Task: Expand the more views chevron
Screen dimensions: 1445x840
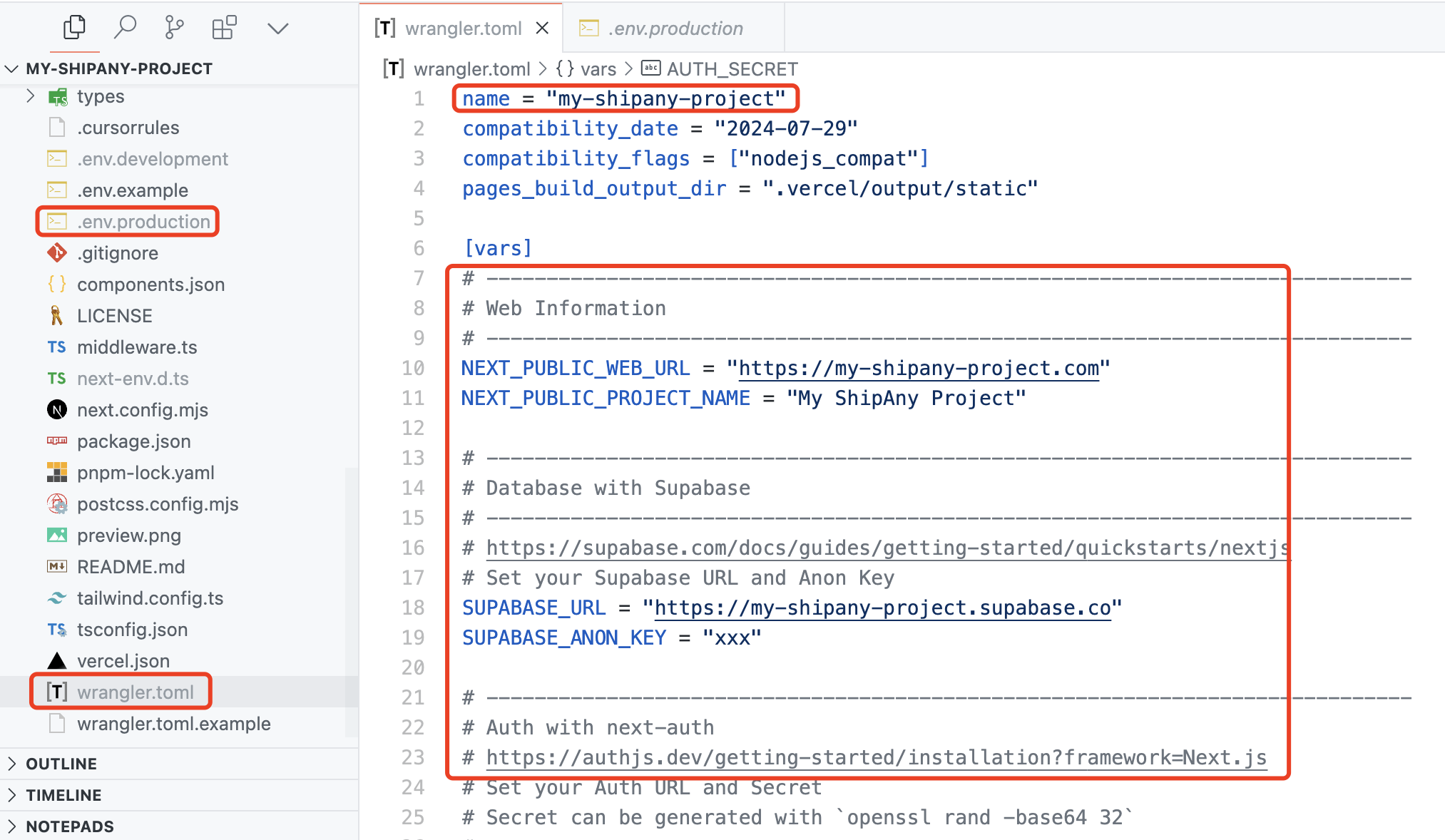Action: (x=277, y=29)
